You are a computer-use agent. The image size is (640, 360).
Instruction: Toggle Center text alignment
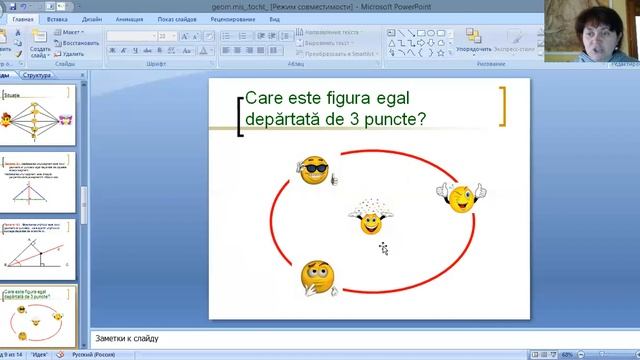[x=238, y=51]
